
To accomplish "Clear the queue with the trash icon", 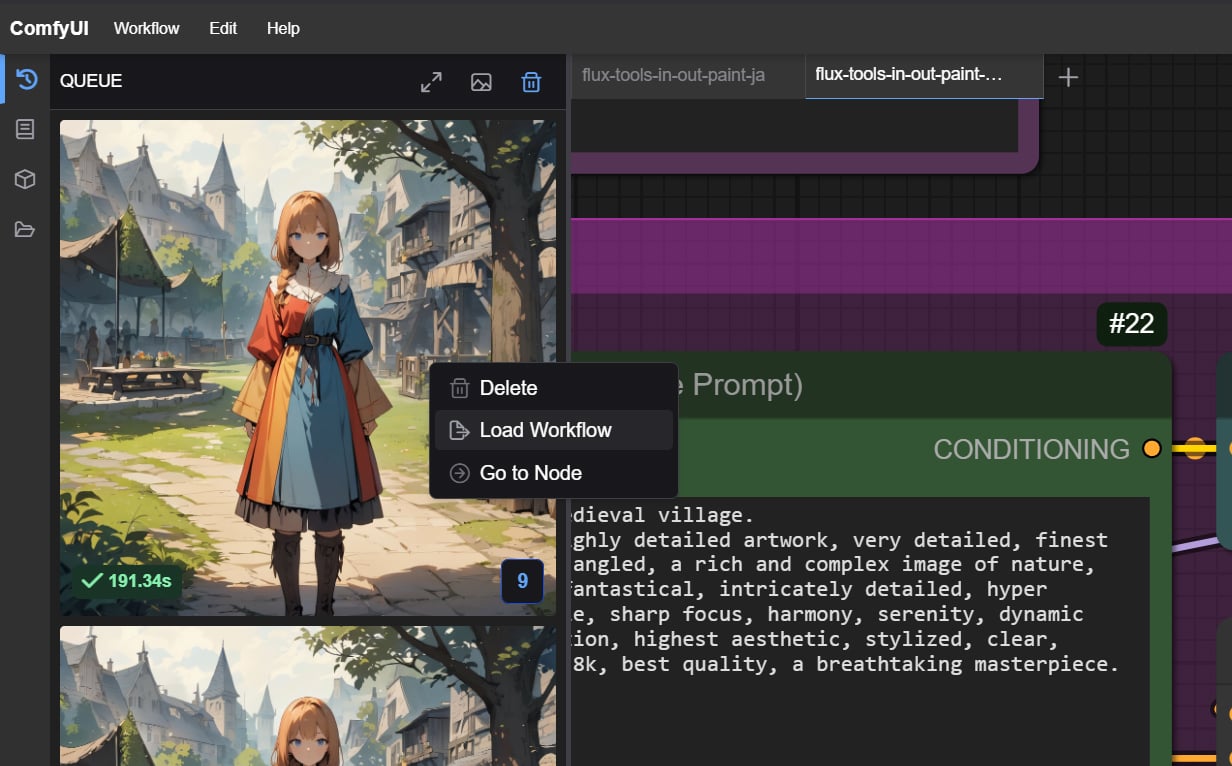I will (531, 82).
